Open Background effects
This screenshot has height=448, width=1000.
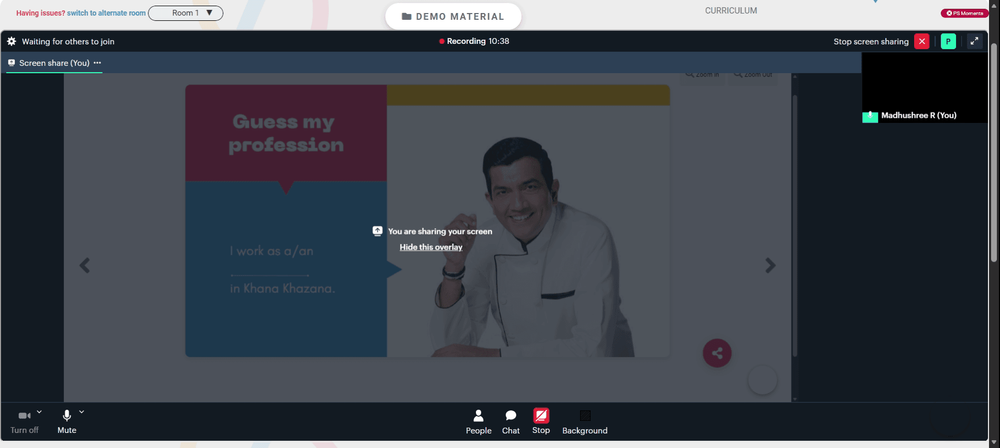pyautogui.click(x=585, y=422)
